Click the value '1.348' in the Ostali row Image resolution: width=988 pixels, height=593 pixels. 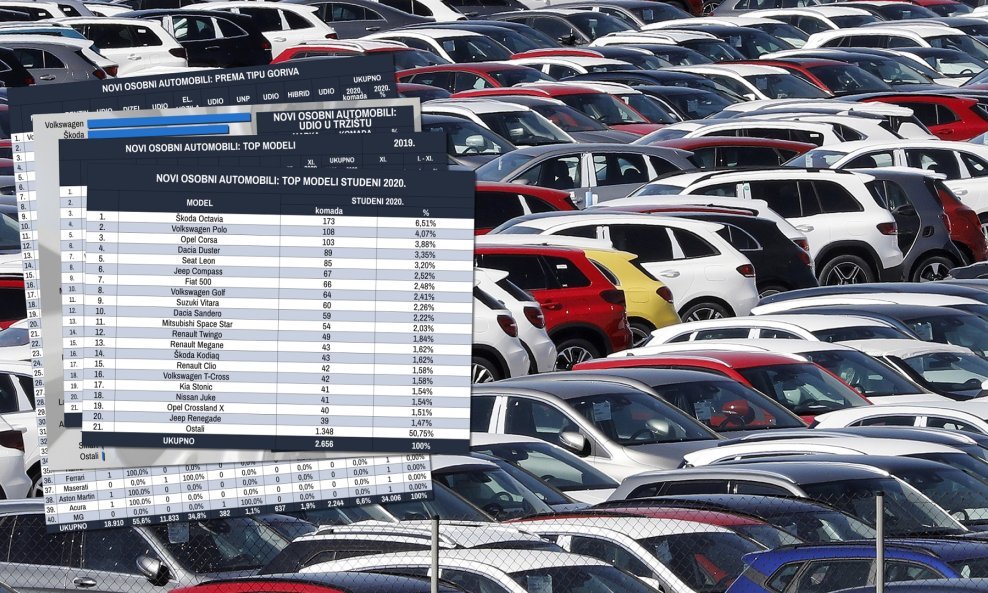[324, 432]
